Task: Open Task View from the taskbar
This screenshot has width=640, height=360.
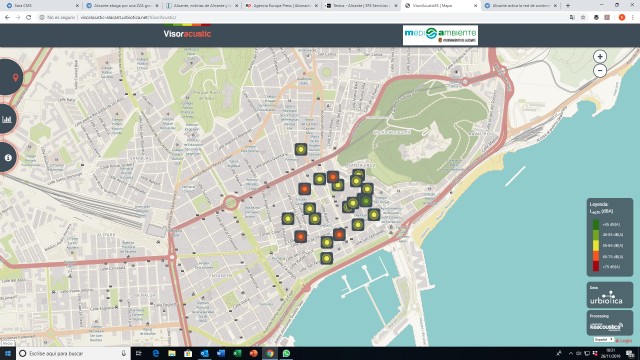Action: 139,353
